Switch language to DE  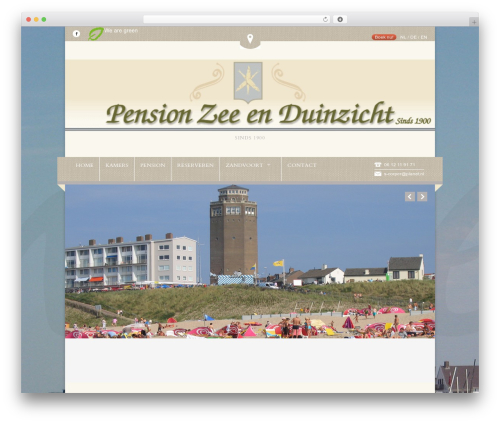413,37
